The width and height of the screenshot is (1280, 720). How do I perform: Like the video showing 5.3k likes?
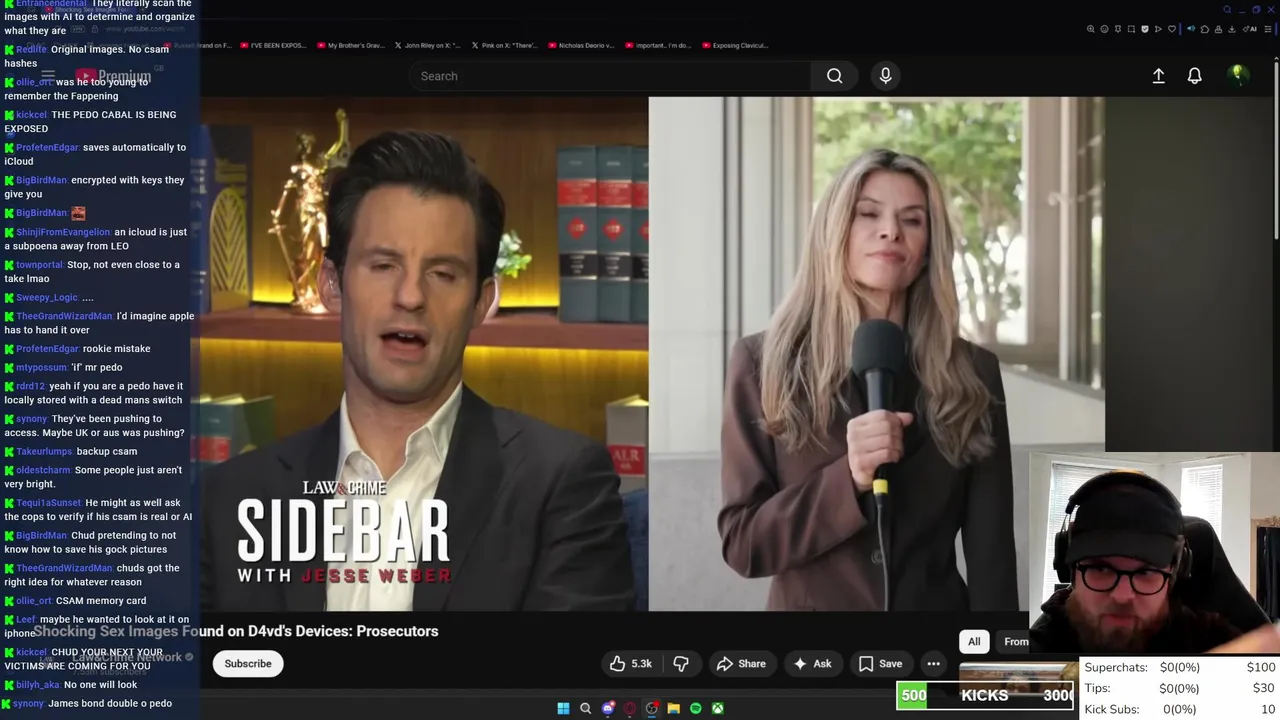pyautogui.click(x=630, y=664)
